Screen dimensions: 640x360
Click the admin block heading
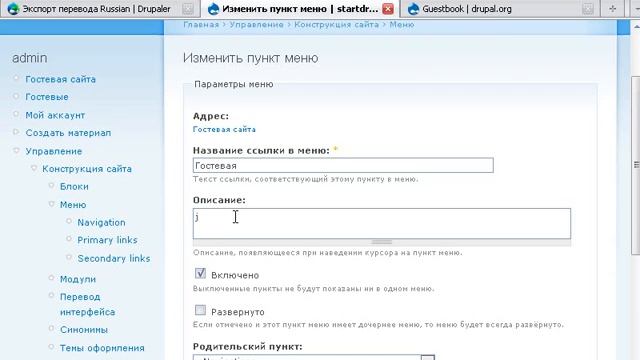pos(29,58)
